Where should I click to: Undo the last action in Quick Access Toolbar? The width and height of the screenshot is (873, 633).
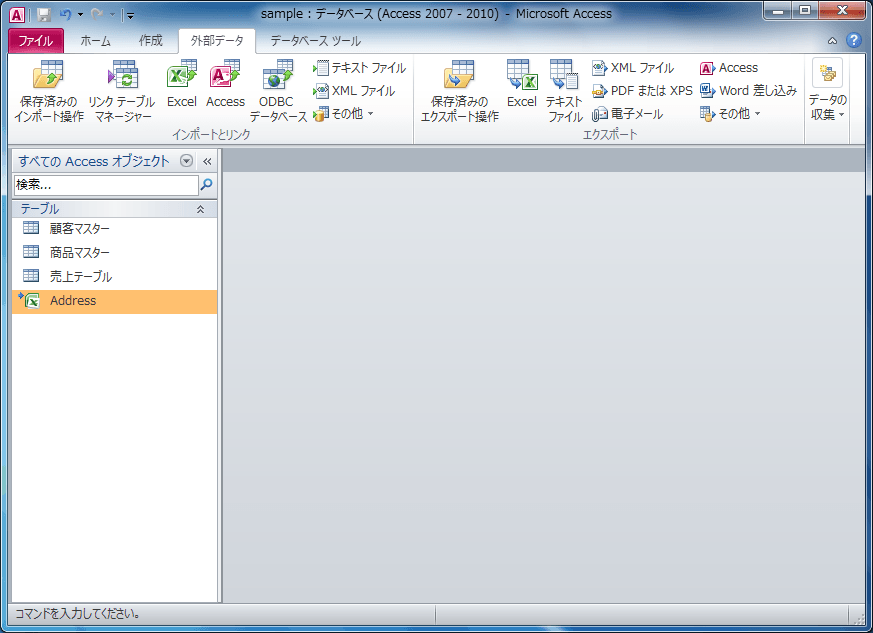coord(65,14)
